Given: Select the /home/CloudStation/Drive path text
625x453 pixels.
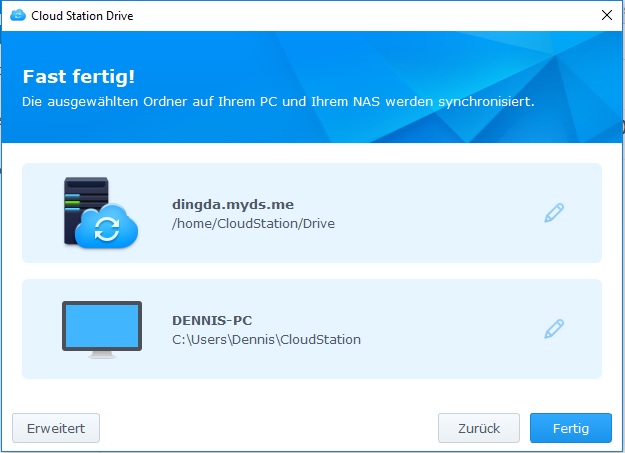Looking at the screenshot, I should click(x=254, y=223).
